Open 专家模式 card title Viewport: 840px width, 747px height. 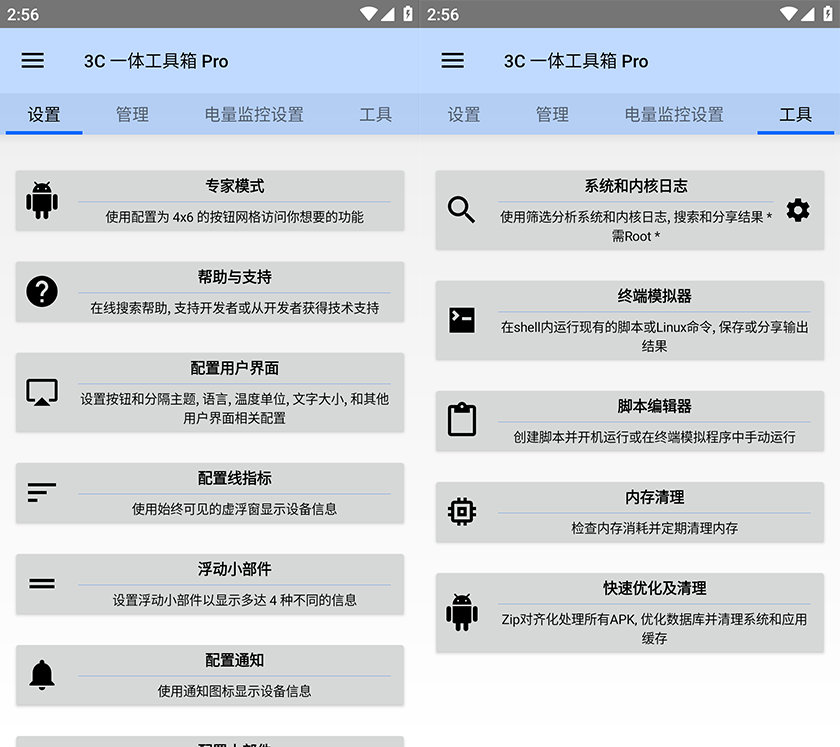coord(235,186)
